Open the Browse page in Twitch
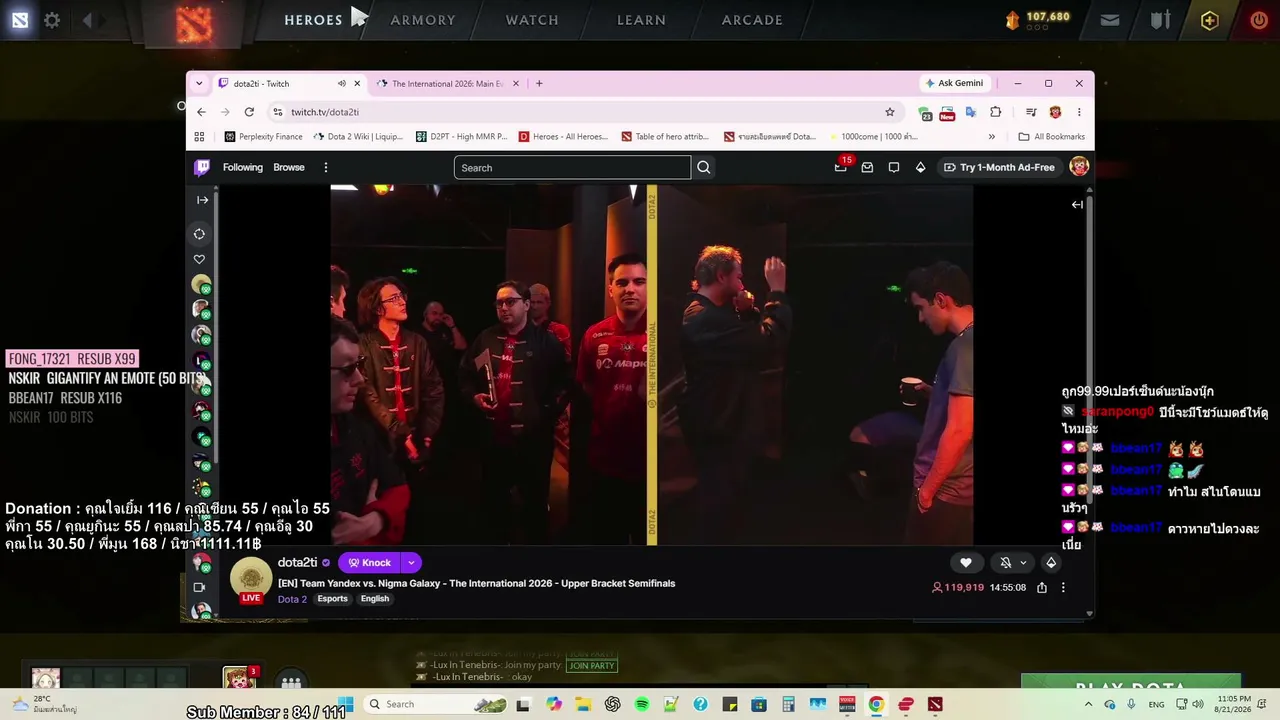The width and height of the screenshot is (1280, 720). 289,167
